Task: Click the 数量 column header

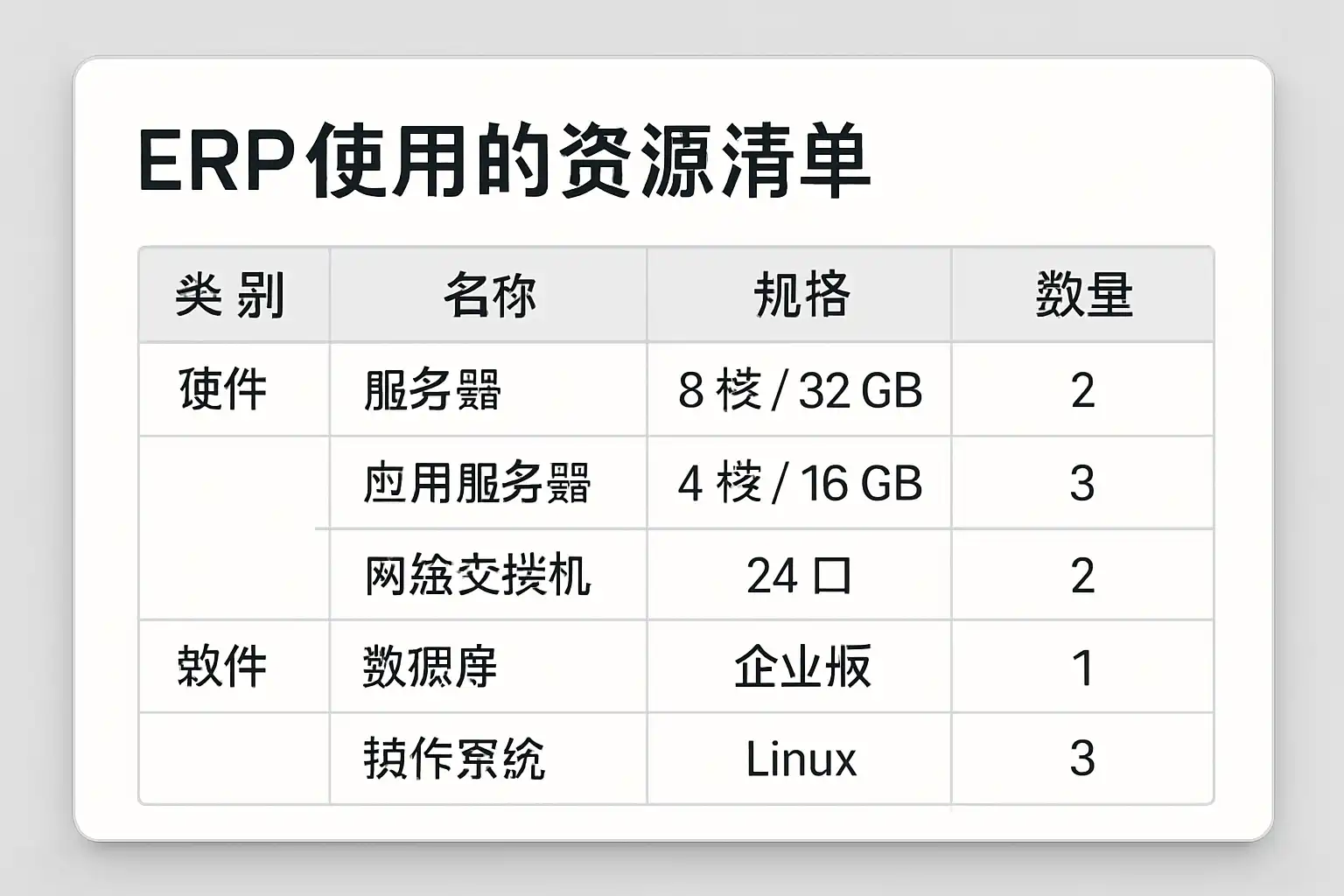Action: coord(1083,295)
